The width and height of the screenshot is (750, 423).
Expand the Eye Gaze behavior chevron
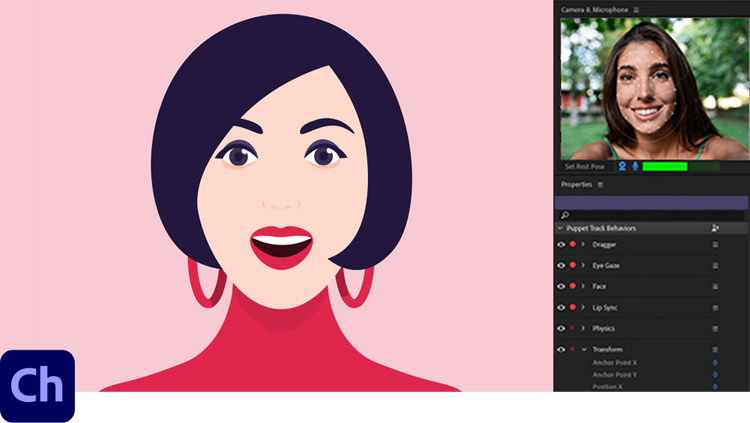pos(583,266)
